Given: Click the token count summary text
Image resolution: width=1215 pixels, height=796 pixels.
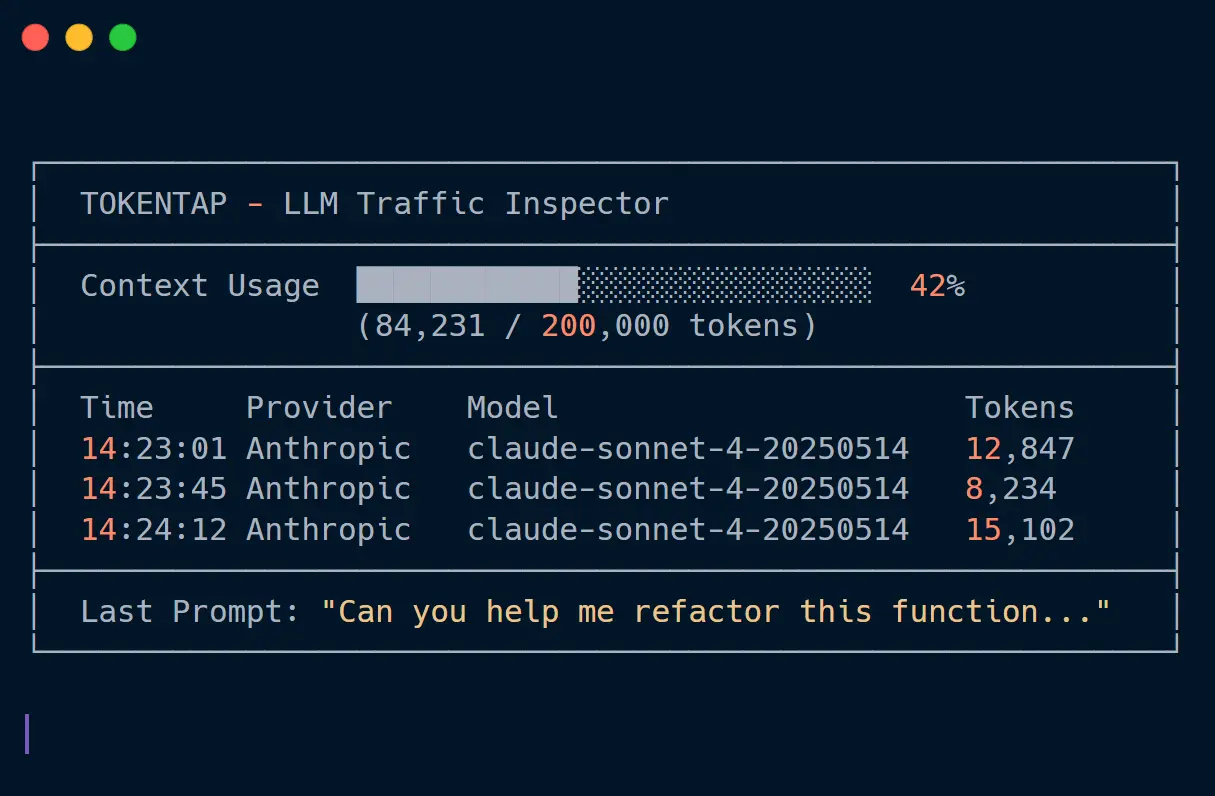Looking at the screenshot, I should pyautogui.click(x=587, y=325).
